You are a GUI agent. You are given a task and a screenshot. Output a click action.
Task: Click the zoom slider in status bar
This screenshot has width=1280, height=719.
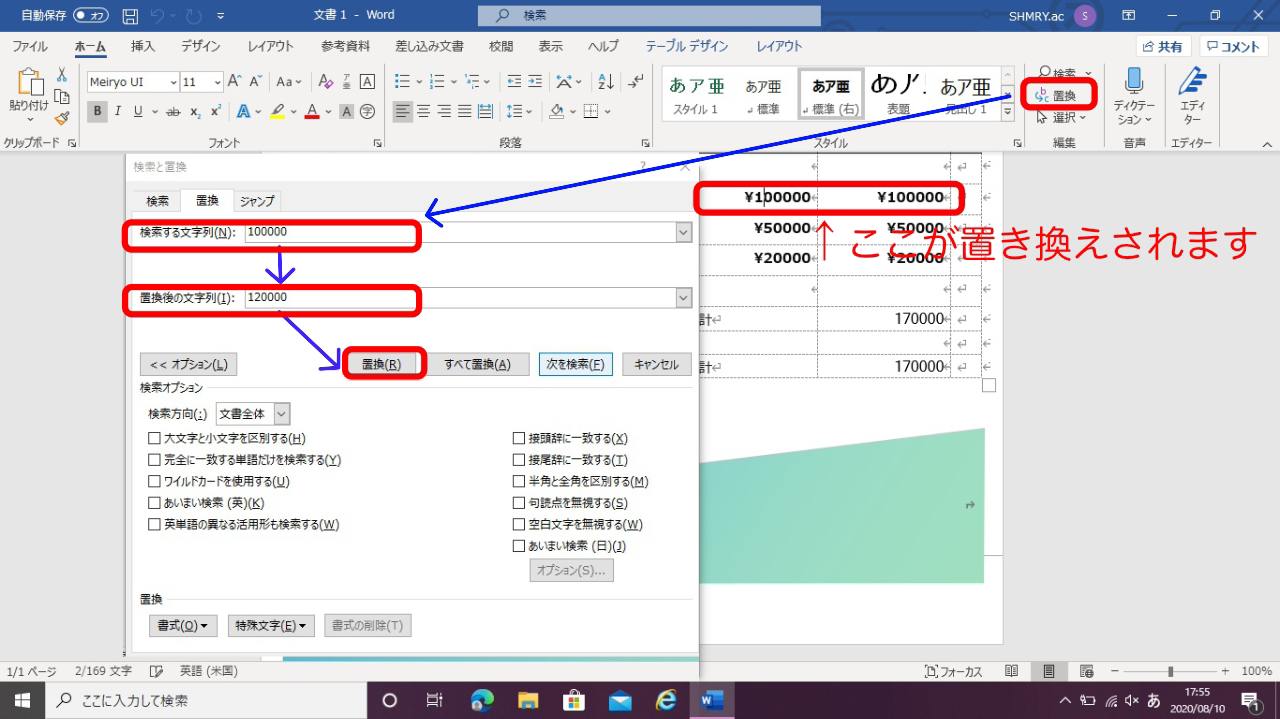pos(1170,672)
